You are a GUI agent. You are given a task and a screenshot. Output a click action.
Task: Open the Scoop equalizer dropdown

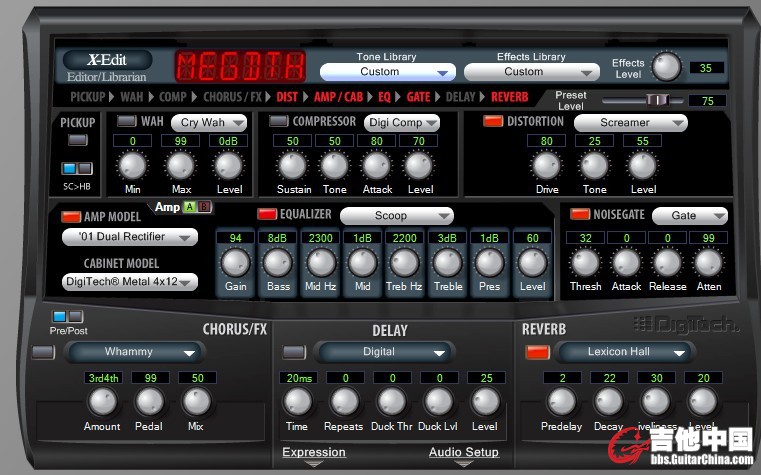point(397,216)
